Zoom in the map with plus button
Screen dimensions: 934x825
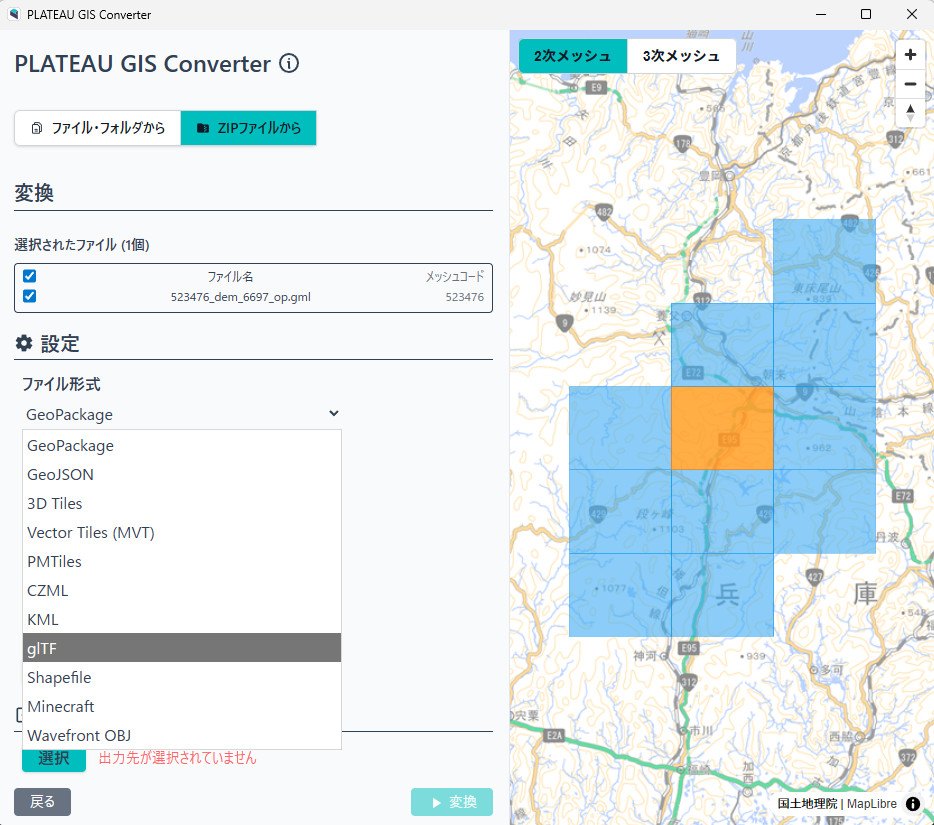pyautogui.click(x=910, y=55)
